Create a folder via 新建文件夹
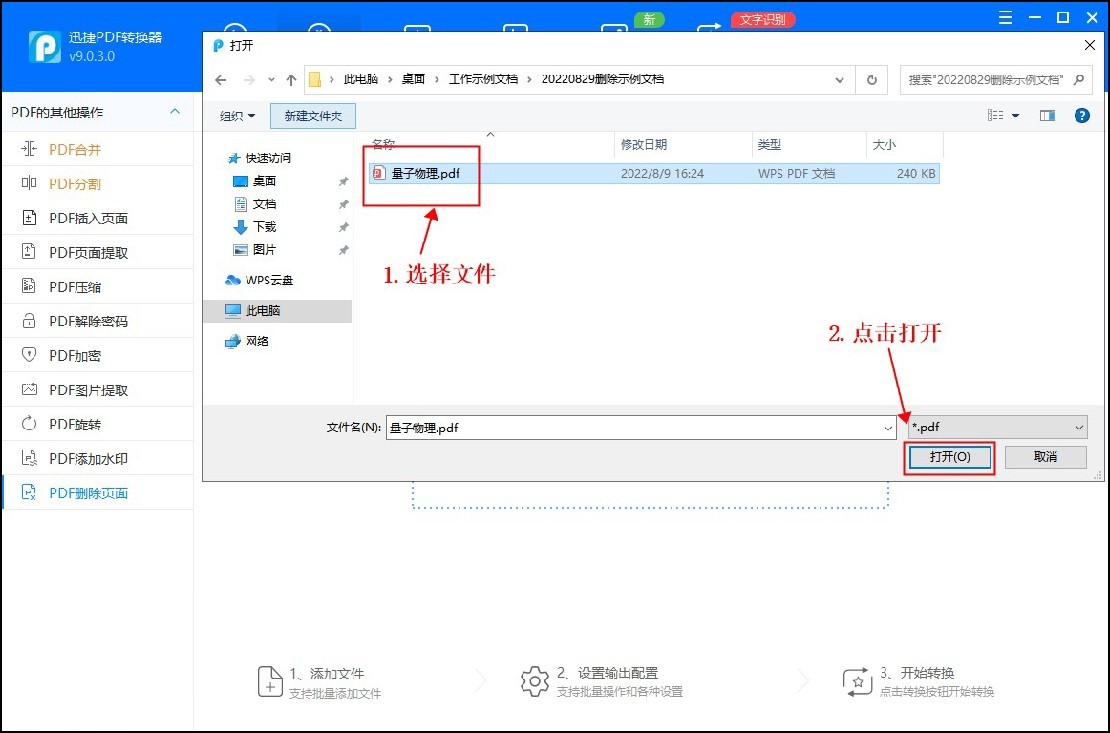The image size is (1110, 733). tap(312, 115)
